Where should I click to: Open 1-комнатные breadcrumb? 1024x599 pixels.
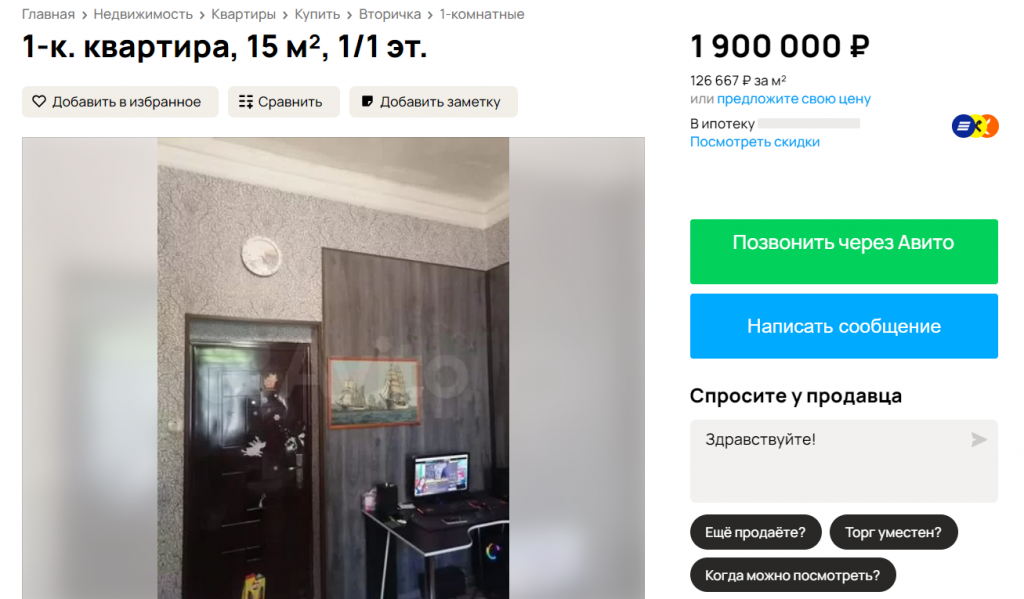(482, 14)
